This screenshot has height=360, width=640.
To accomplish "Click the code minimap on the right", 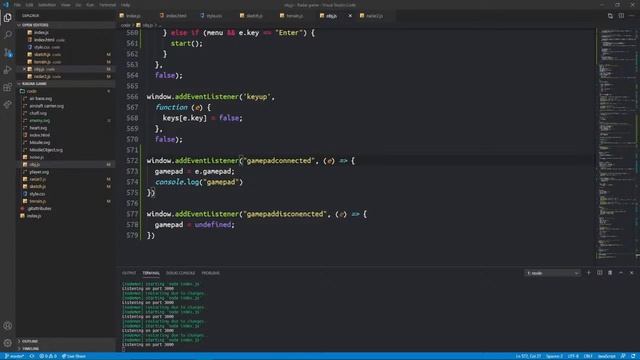I will (617, 143).
